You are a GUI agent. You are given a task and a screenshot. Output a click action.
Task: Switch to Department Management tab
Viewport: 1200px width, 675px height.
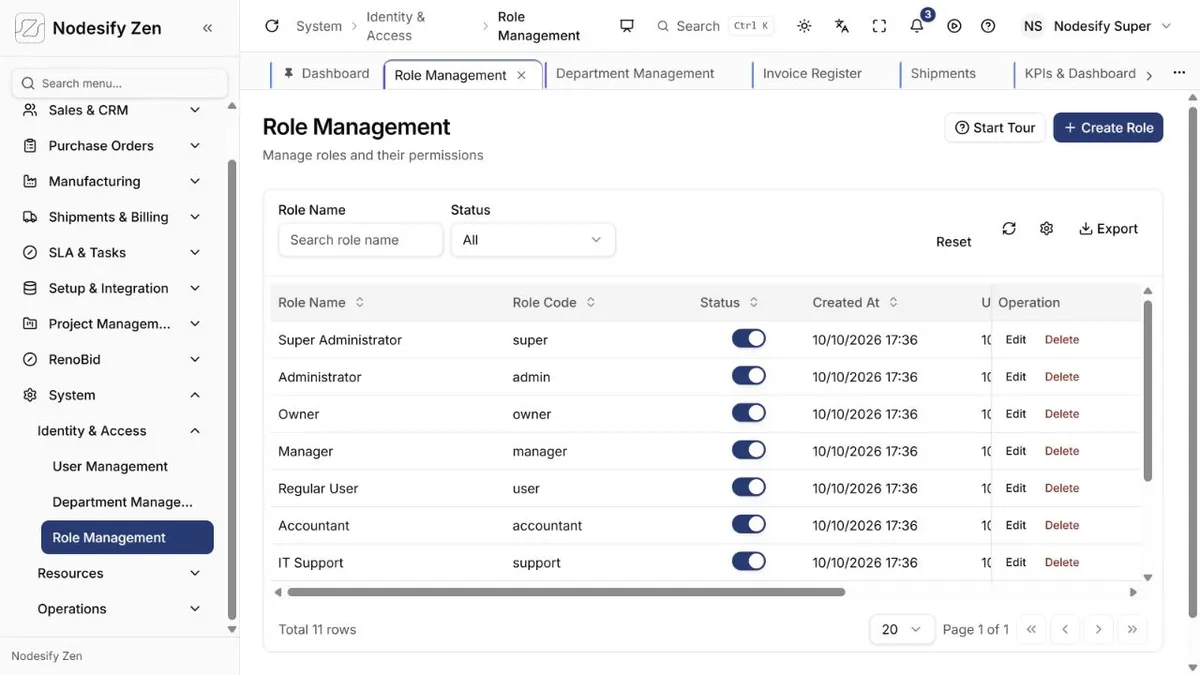click(635, 74)
